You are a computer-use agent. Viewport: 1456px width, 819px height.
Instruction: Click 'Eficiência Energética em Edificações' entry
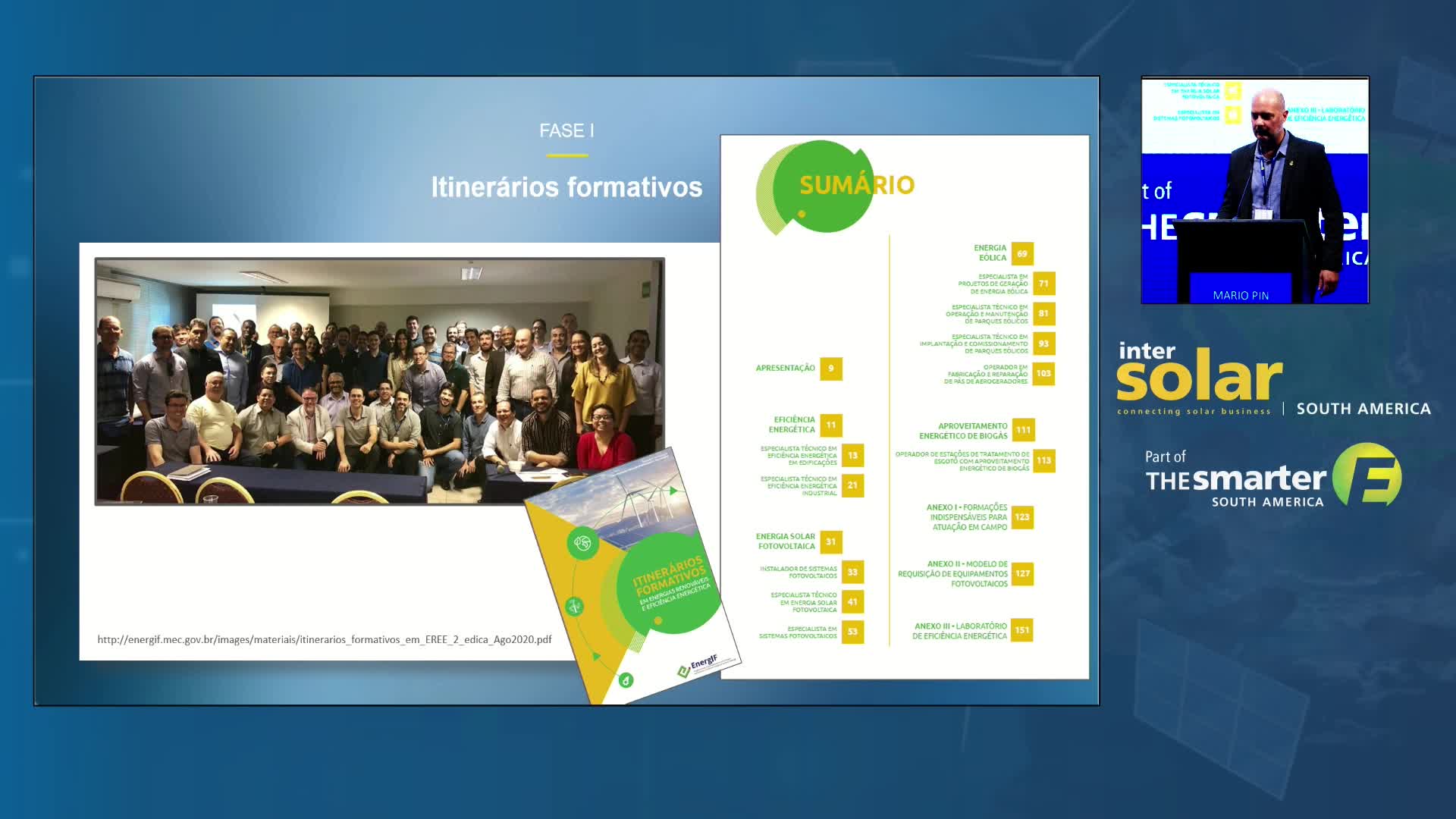tap(799, 455)
